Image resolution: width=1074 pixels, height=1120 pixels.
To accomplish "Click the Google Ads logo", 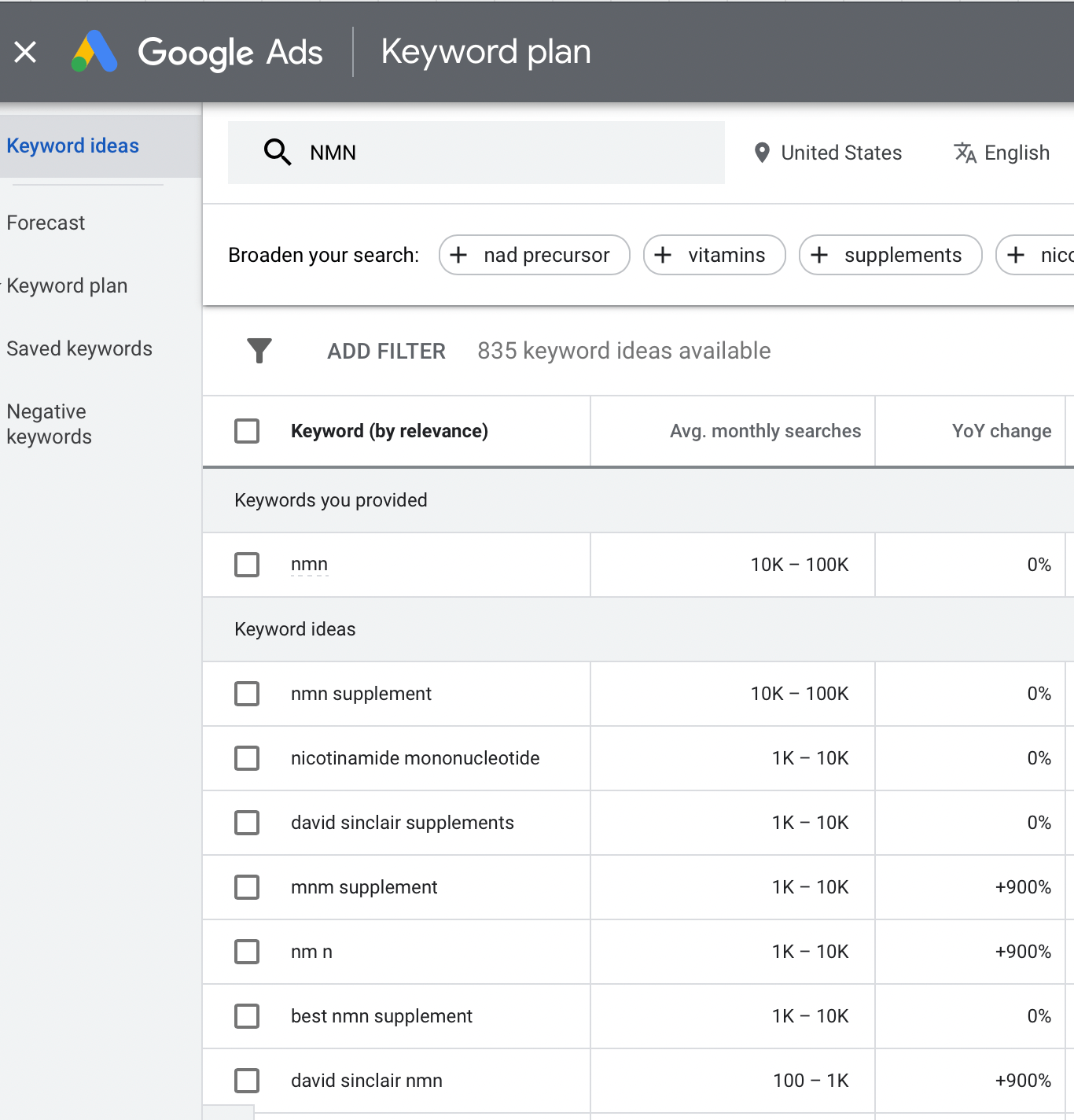I will (94, 52).
